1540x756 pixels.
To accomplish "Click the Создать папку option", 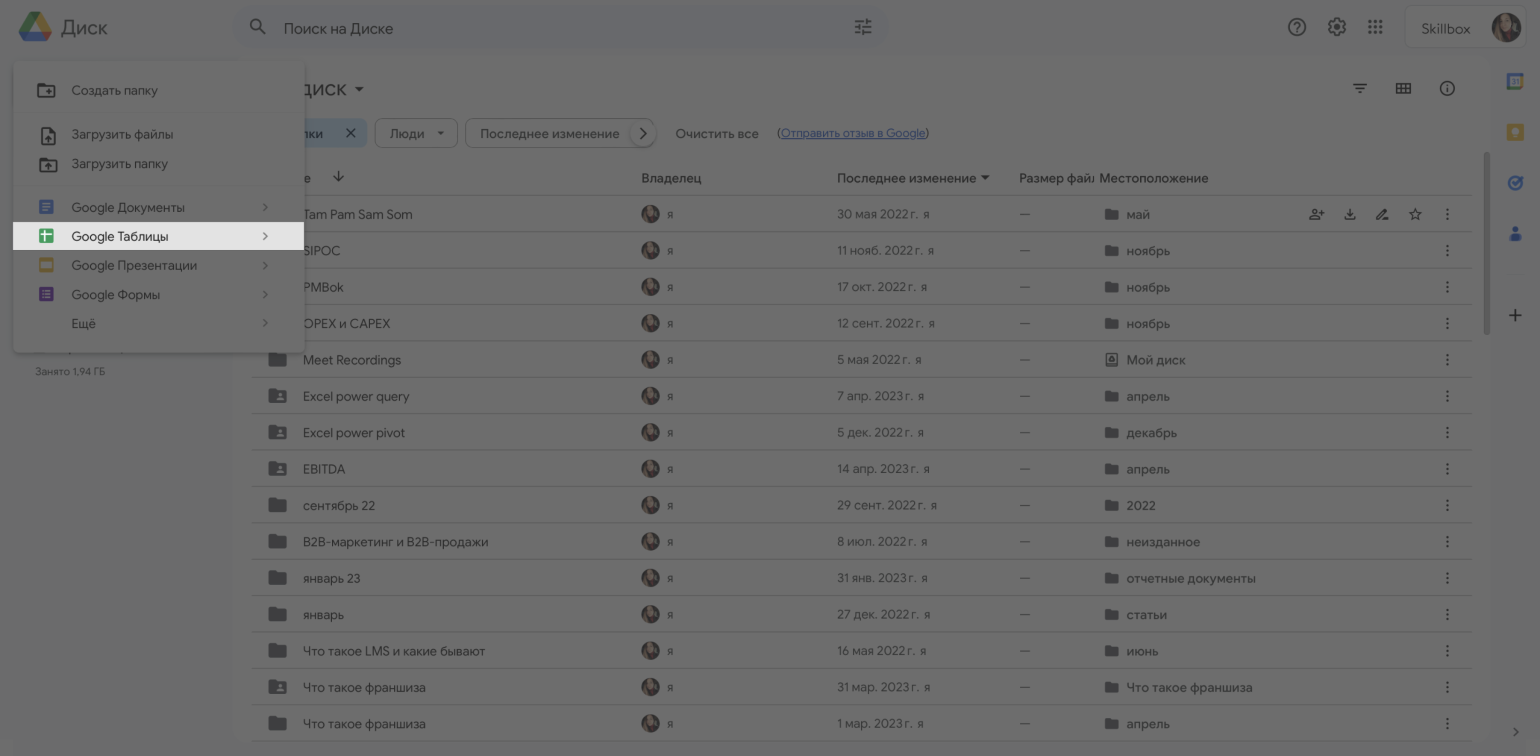I will point(114,90).
